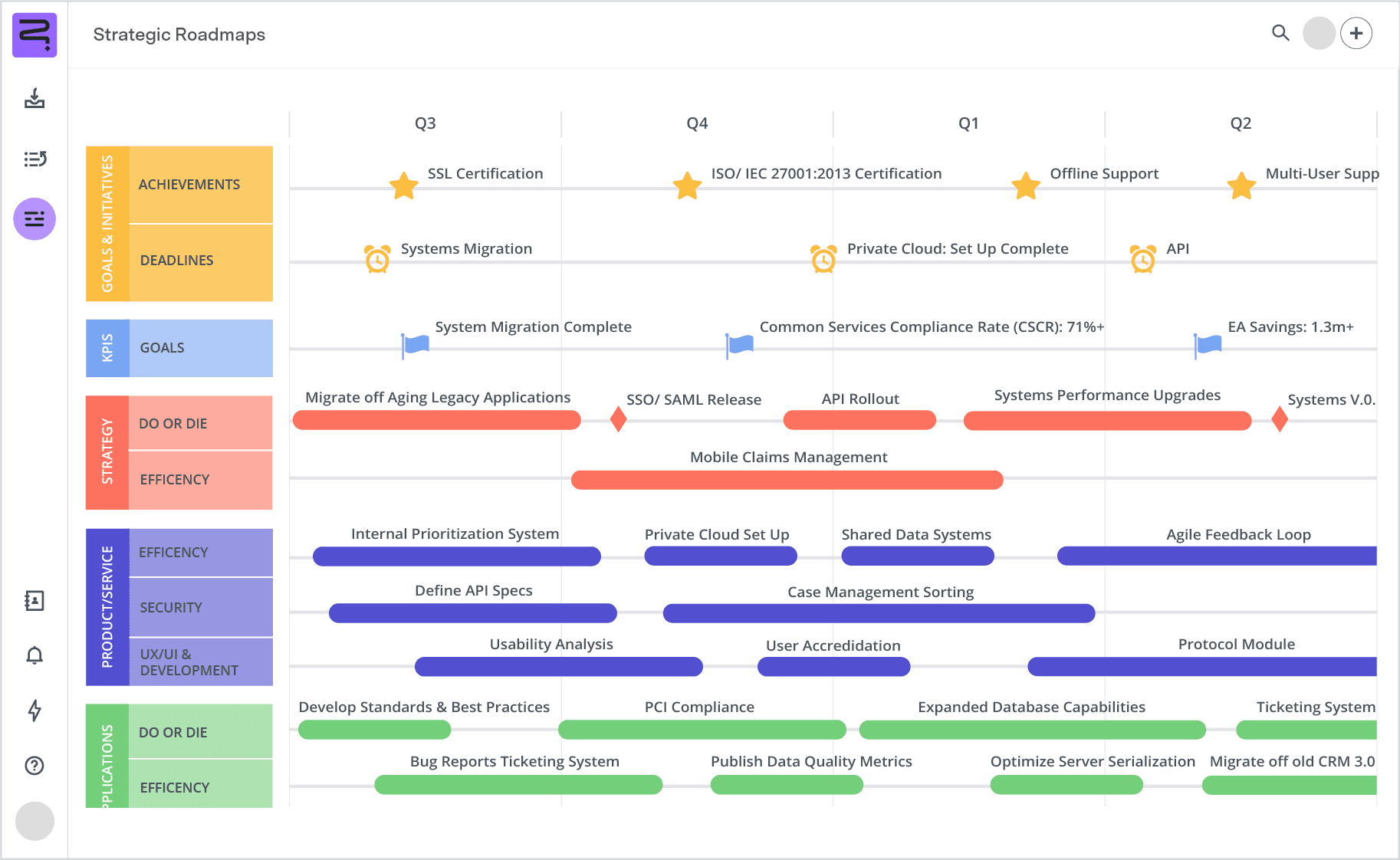Viewport: 1400px width, 860px height.
Task: Select the Mobile Claims Management bar
Action: (787, 480)
